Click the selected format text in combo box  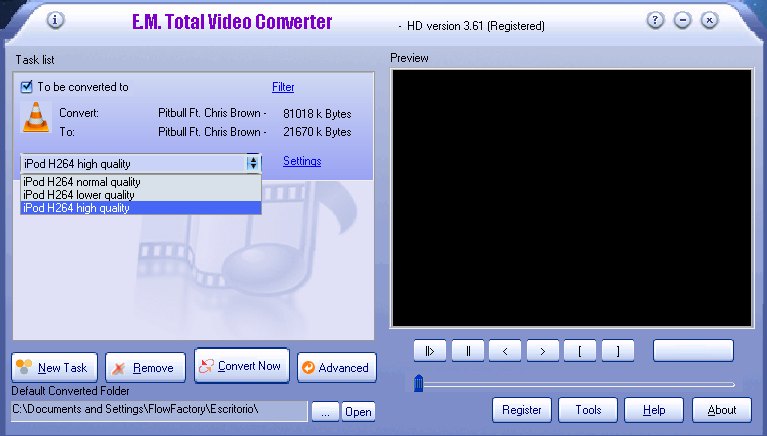pos(77,164)
